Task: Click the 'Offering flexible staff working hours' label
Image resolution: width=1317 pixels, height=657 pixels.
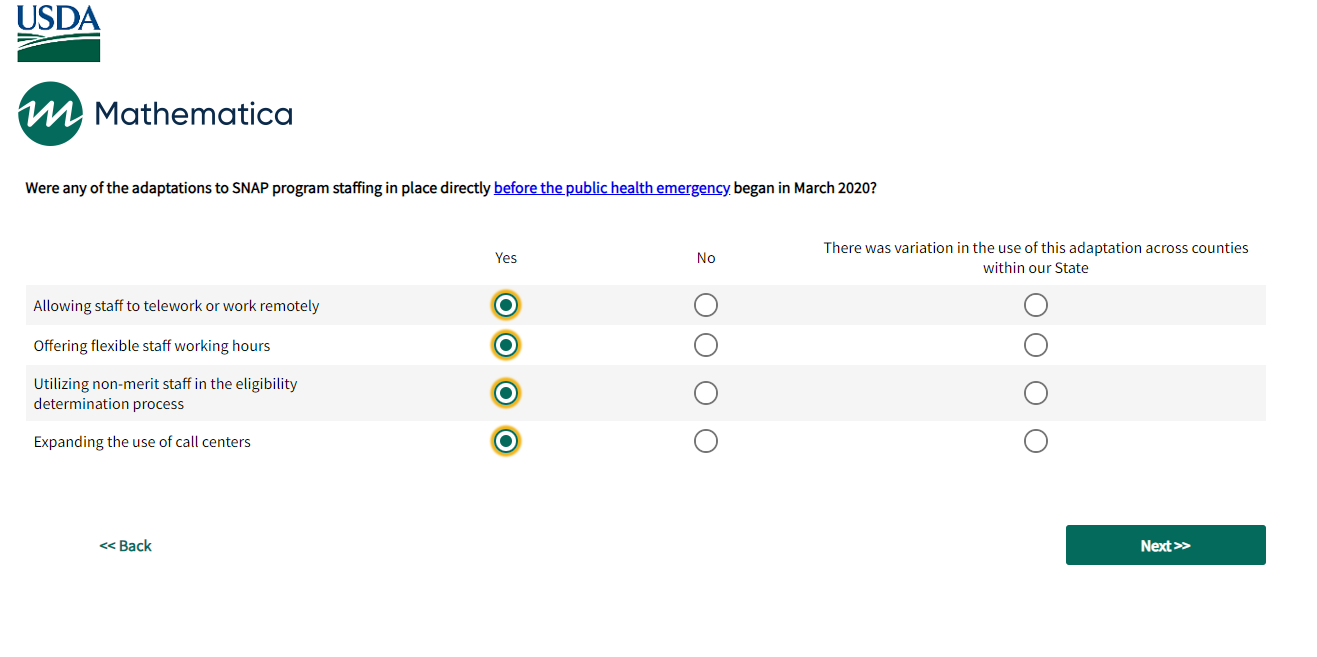Action: [x=152, y=346]
